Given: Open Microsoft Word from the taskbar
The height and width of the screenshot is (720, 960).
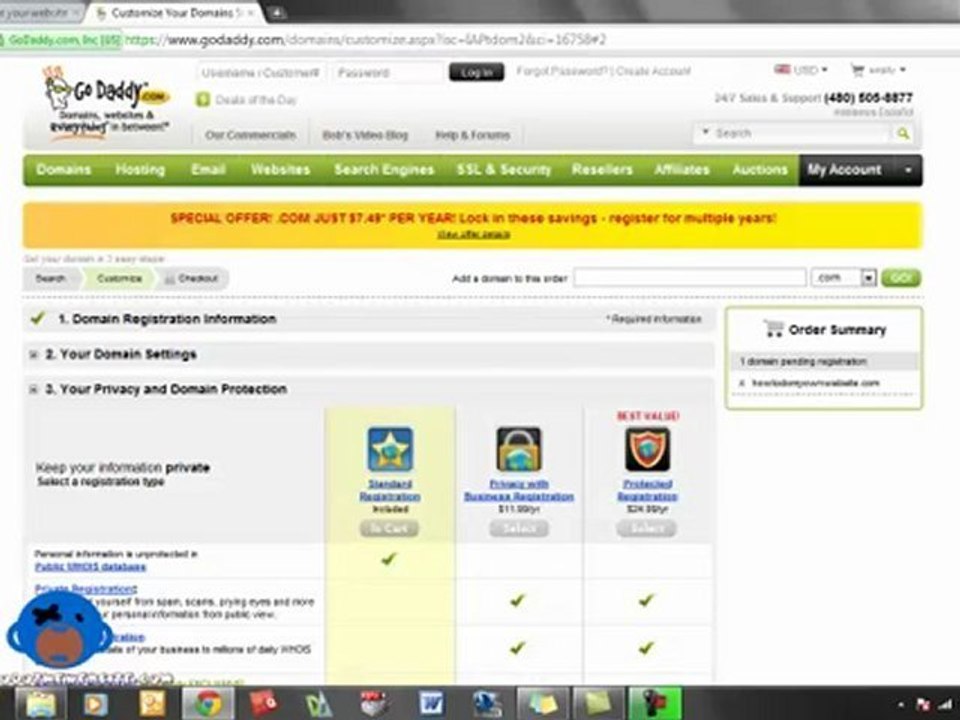Looking at the screenshot, I should click(432, 703).
